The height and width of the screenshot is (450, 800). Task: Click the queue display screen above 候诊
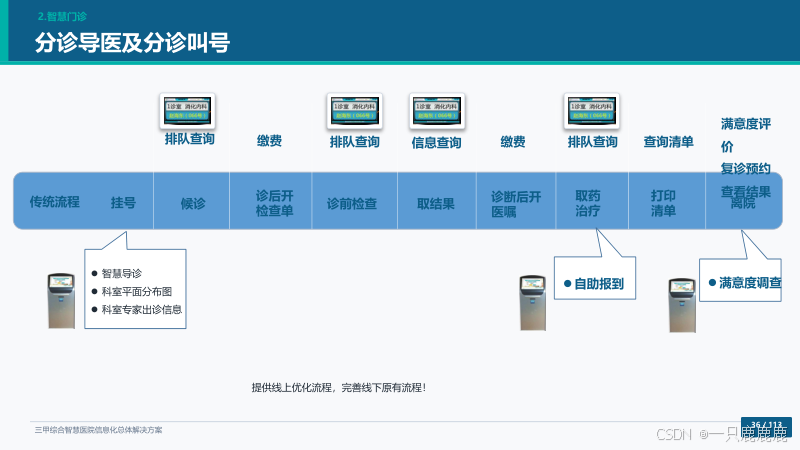coord(187,111)
